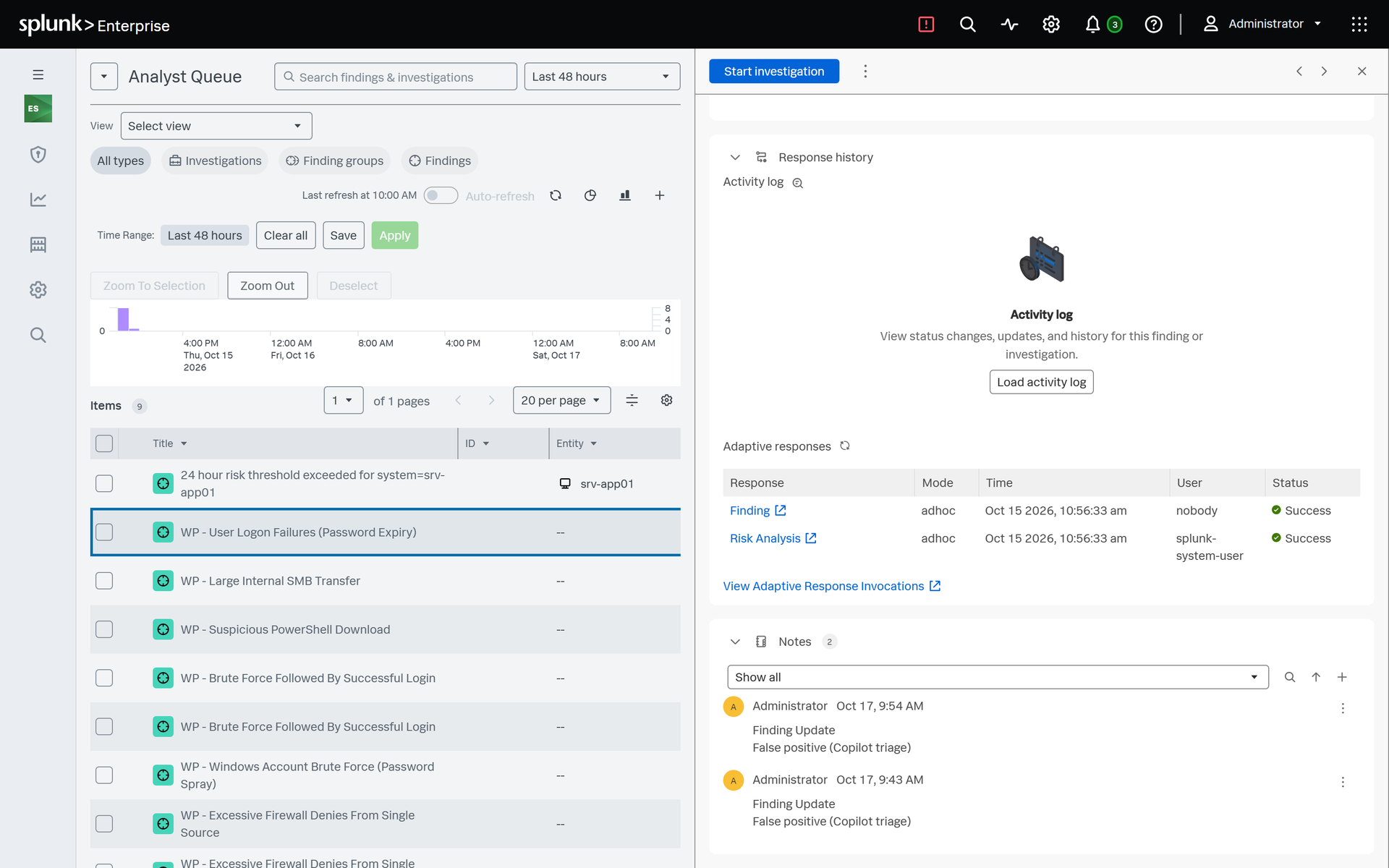This screenshot has height=868, width=1389.
Task: Check the Large Internal SMB Transfer row
Action: pyautogui.click(x=104, y=581)
